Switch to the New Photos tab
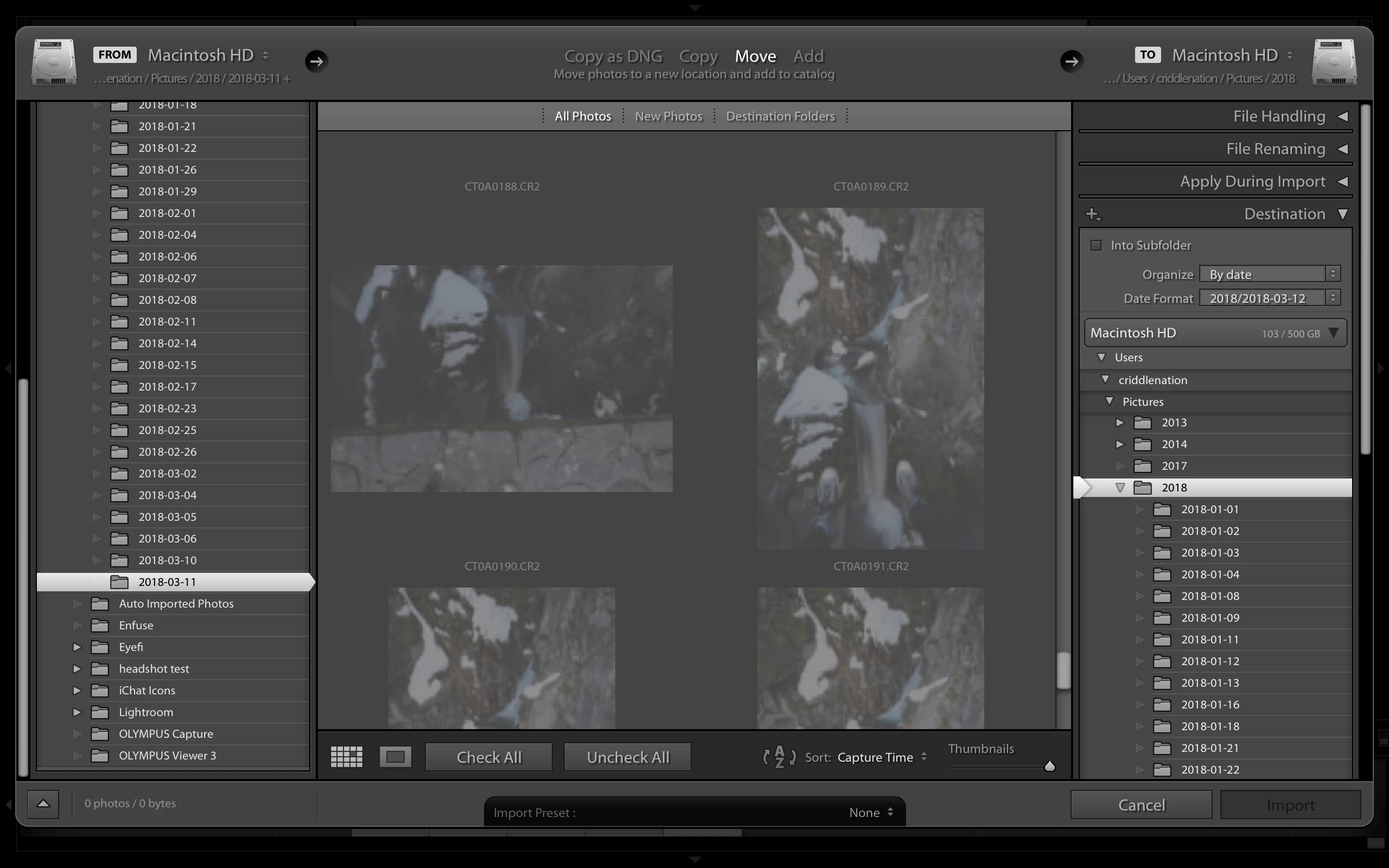The width and height of the screenshot is (1389, 868). 668,116
